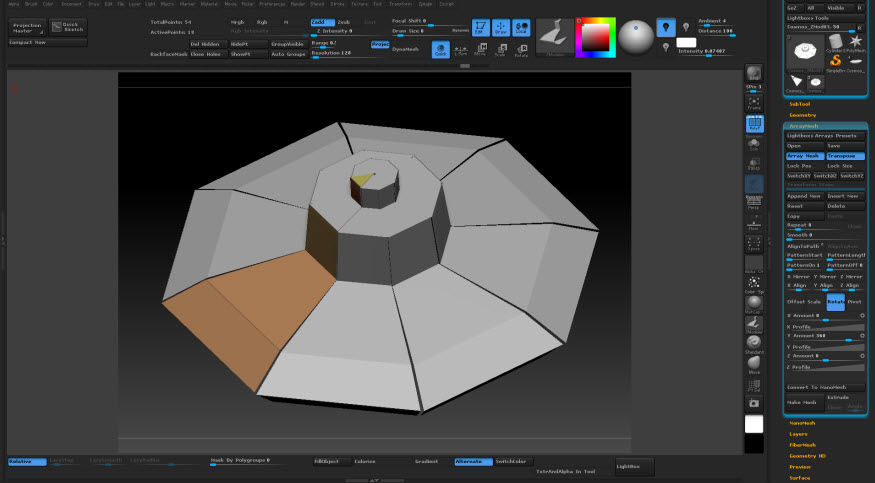This screenshot has width=875, height=483.
Task: Select the PolyMesh3D star tool
Action: [x=855, y=43]
